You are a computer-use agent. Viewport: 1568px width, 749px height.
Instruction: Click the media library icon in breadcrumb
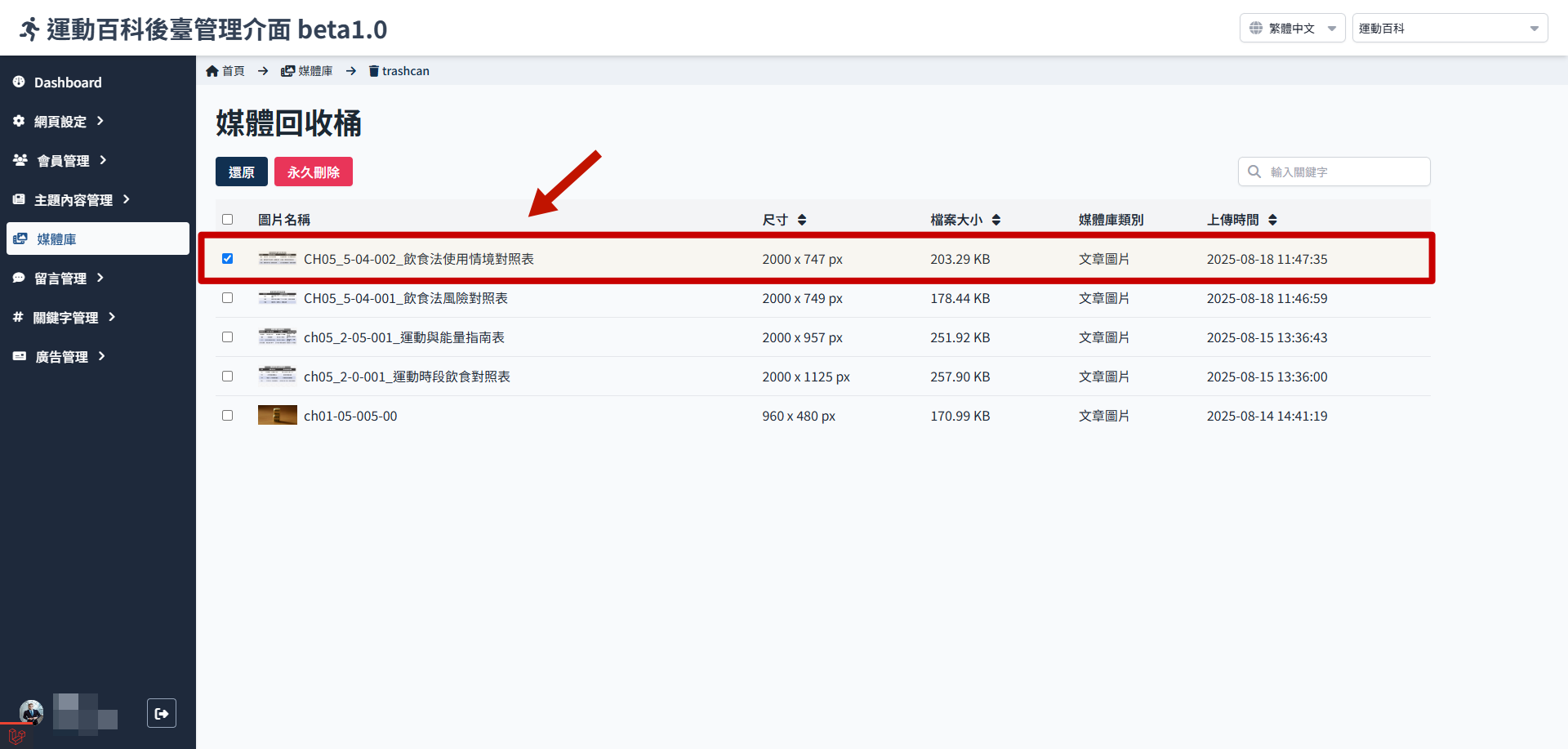(x=287, y=71)
